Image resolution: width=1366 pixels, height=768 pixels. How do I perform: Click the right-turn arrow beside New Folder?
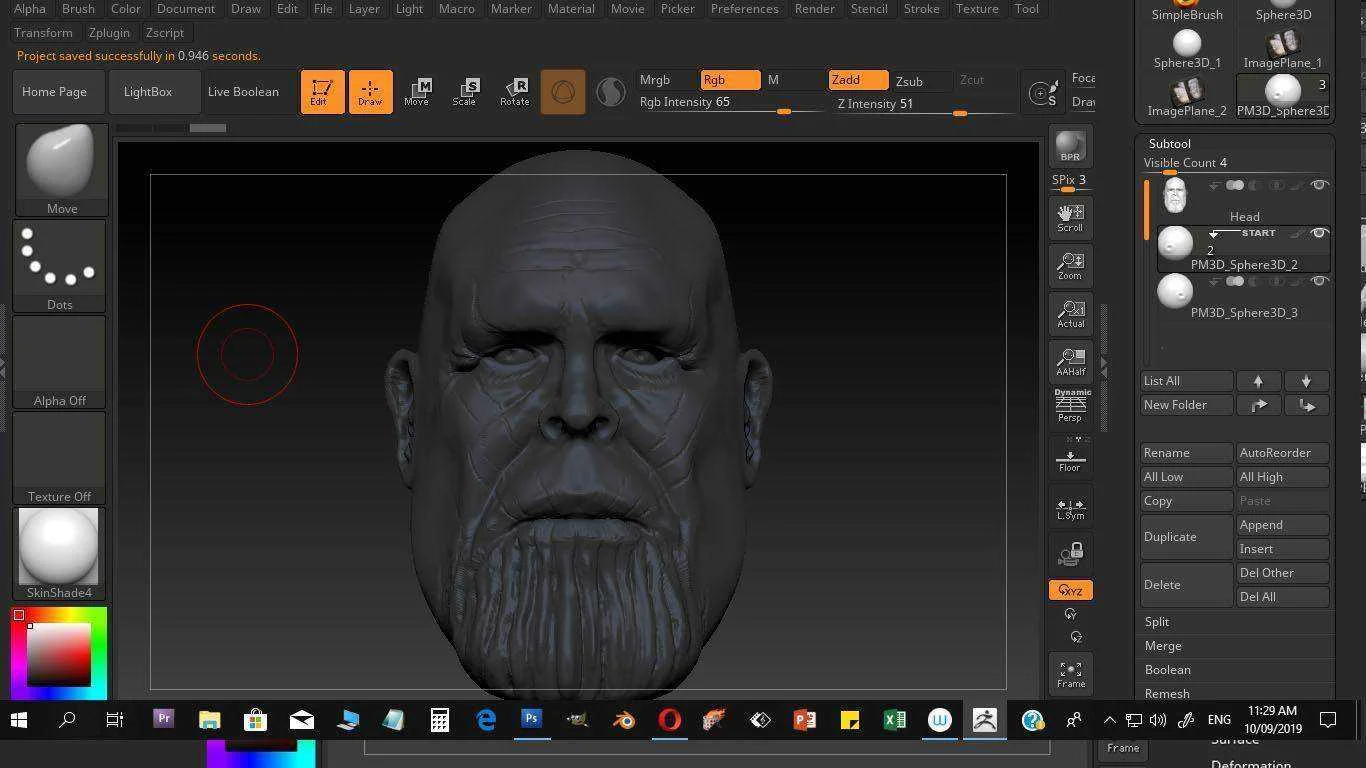pos(1258,405)
